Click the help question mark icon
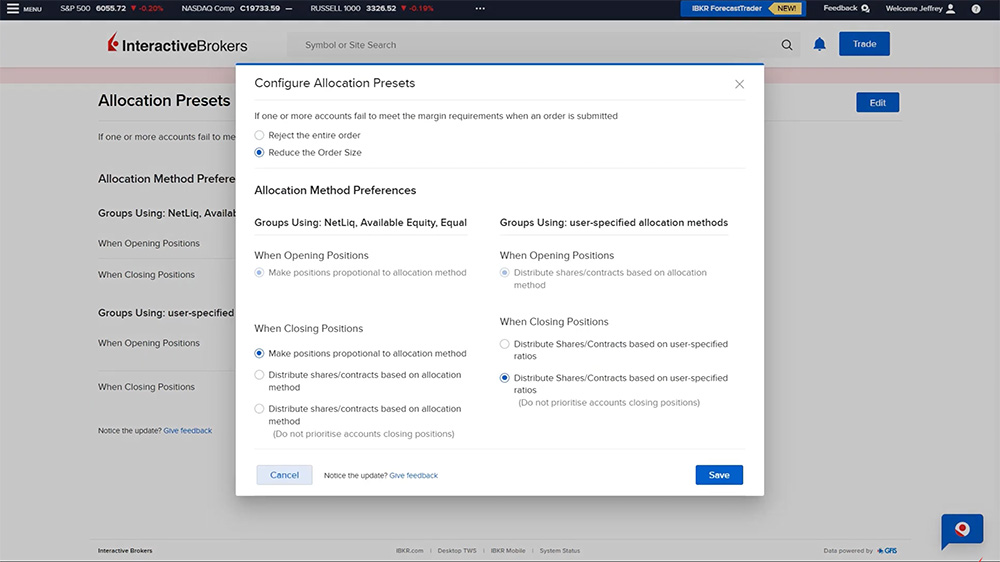Viewport: 1000px width, 562px height. coord(976,8)
